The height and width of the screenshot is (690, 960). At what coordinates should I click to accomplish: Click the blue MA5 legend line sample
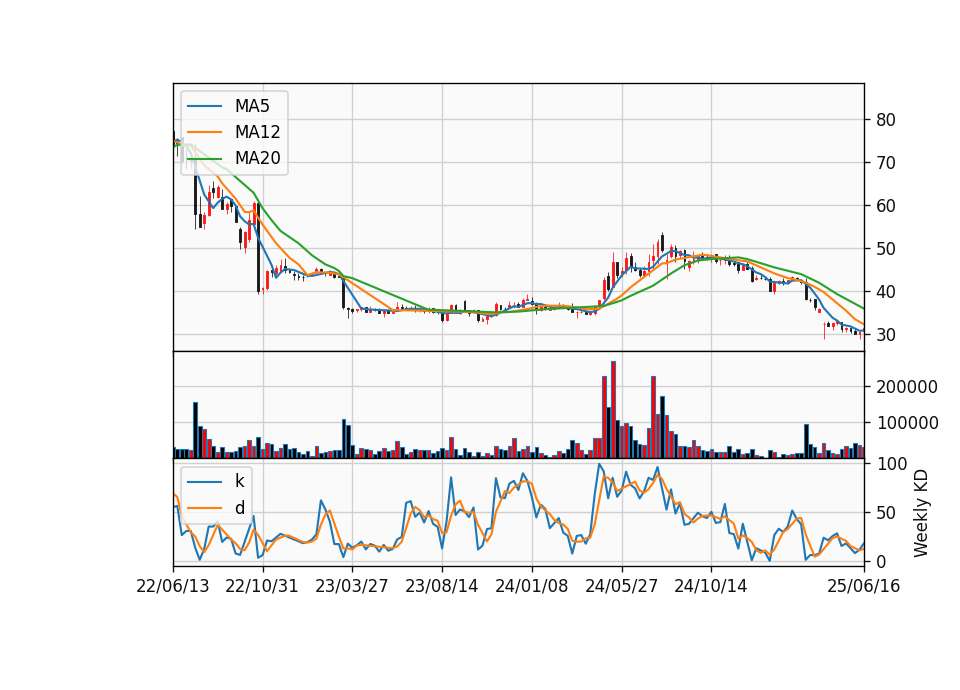[204, 106]
